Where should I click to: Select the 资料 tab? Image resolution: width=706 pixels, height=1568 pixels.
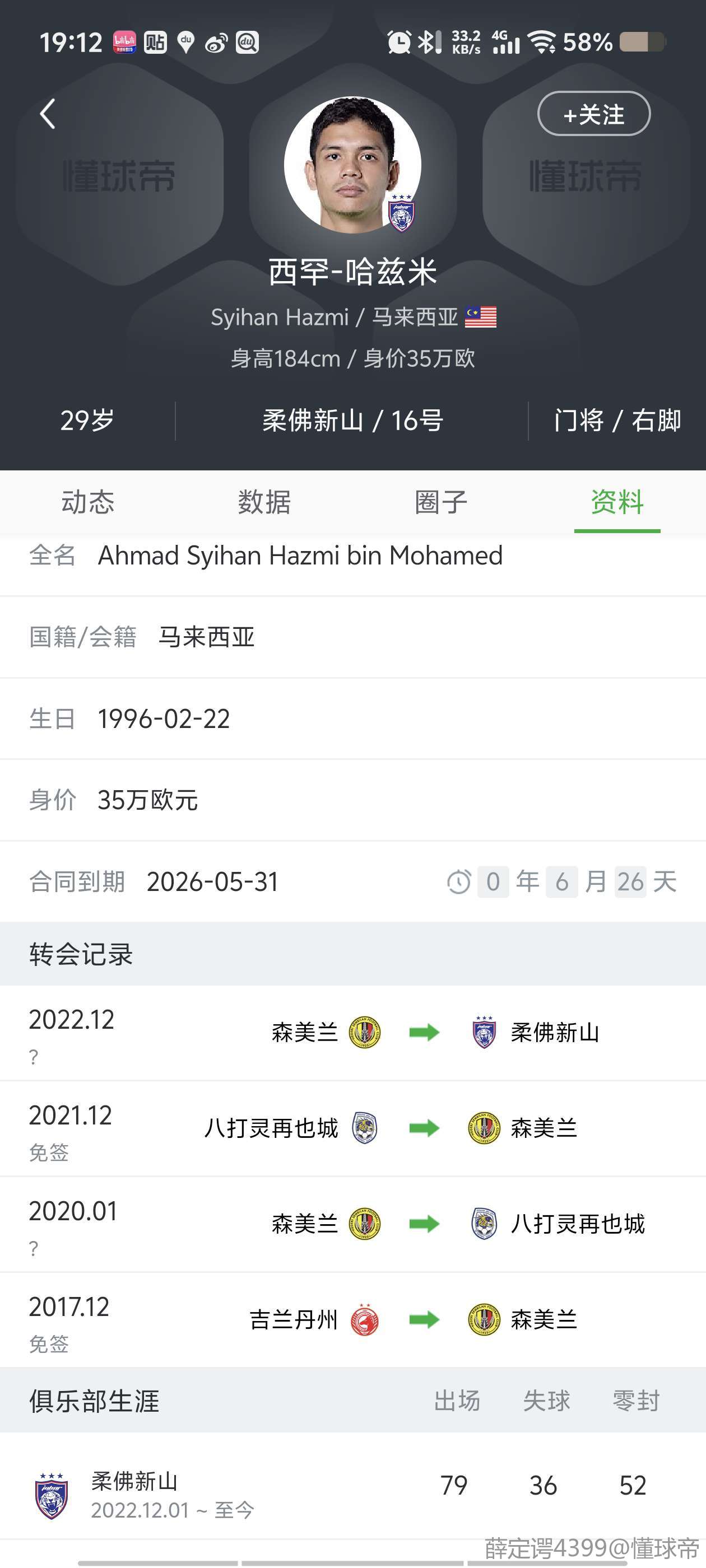coord(617,502)
